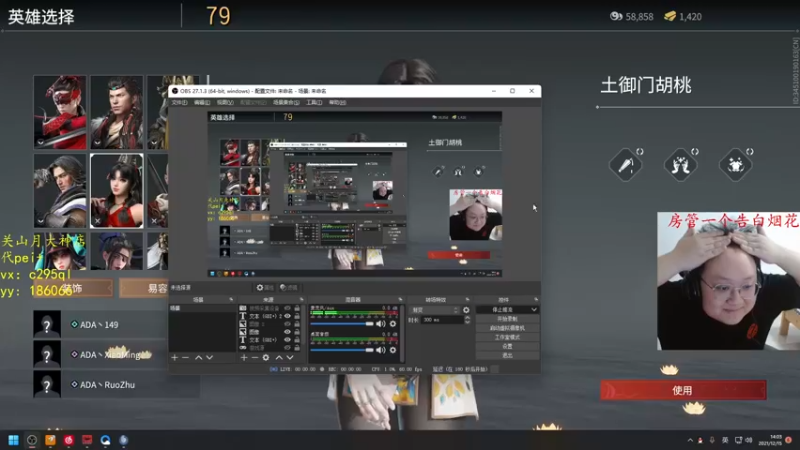The height and width of the screenshot is (450, 800).
Task: Open the 视图 menu in OBS
Action: pos(225,103)
